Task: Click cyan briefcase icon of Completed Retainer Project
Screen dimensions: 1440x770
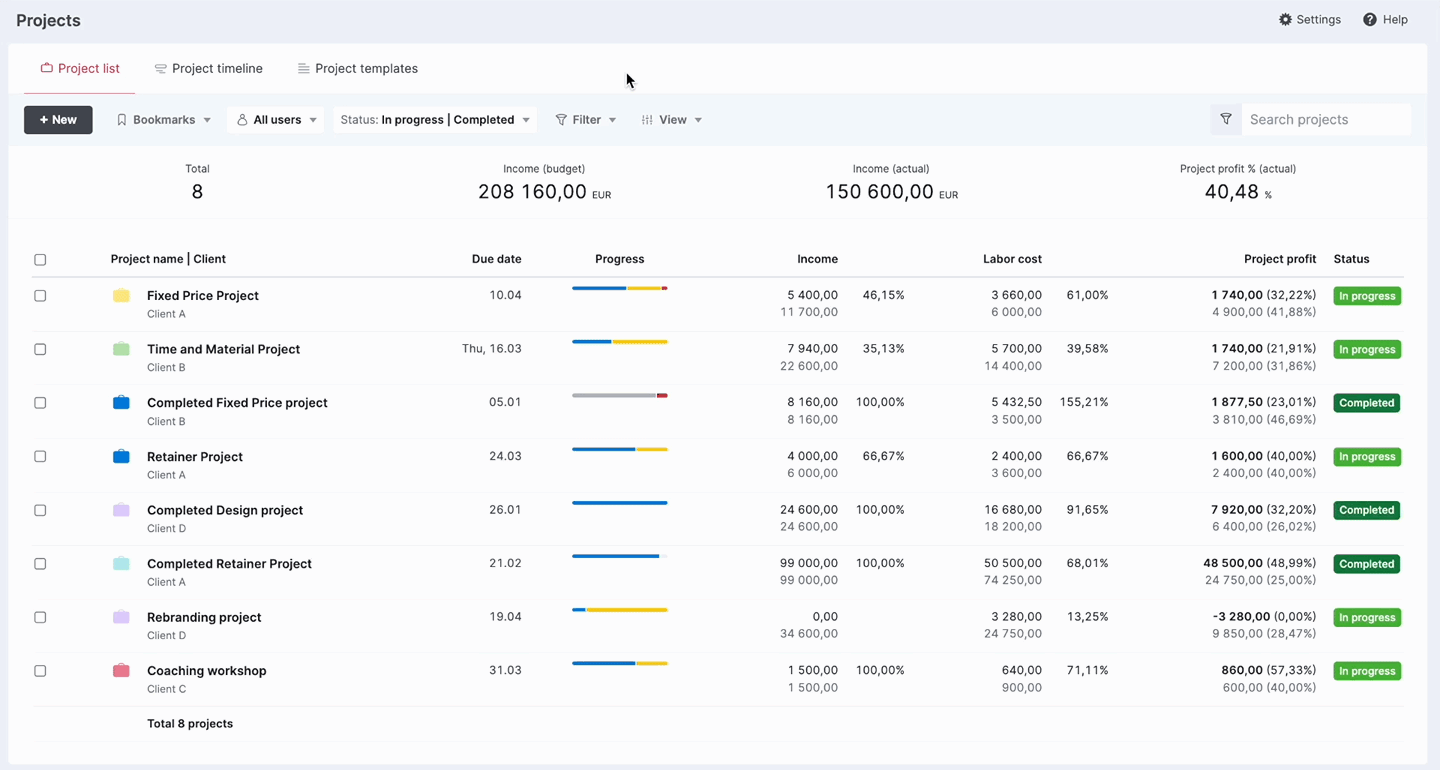Action: [121, 563]
